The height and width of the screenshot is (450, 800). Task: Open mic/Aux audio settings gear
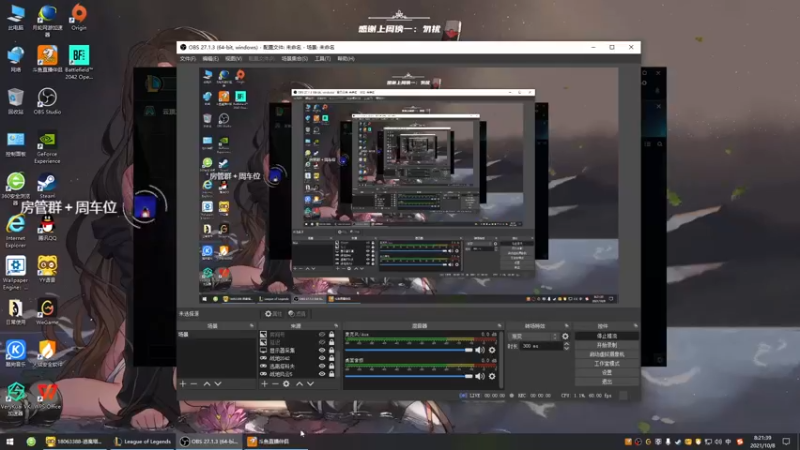point(492,350)
